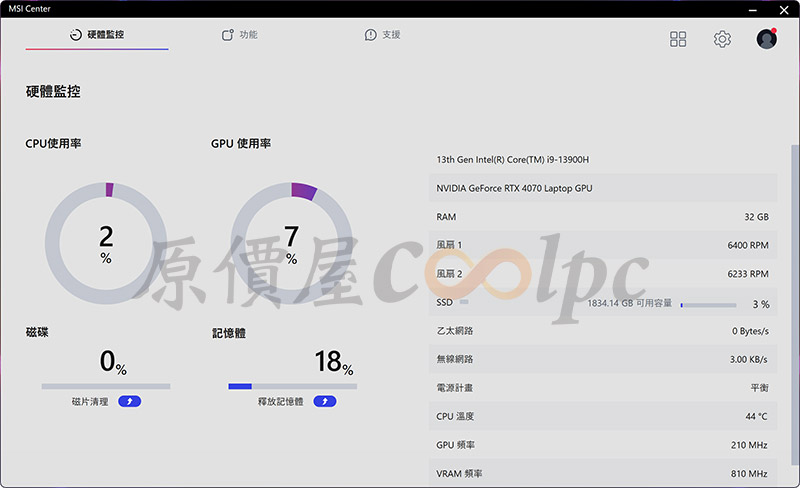Click the GPU usage ring gauge

[291, 243]
